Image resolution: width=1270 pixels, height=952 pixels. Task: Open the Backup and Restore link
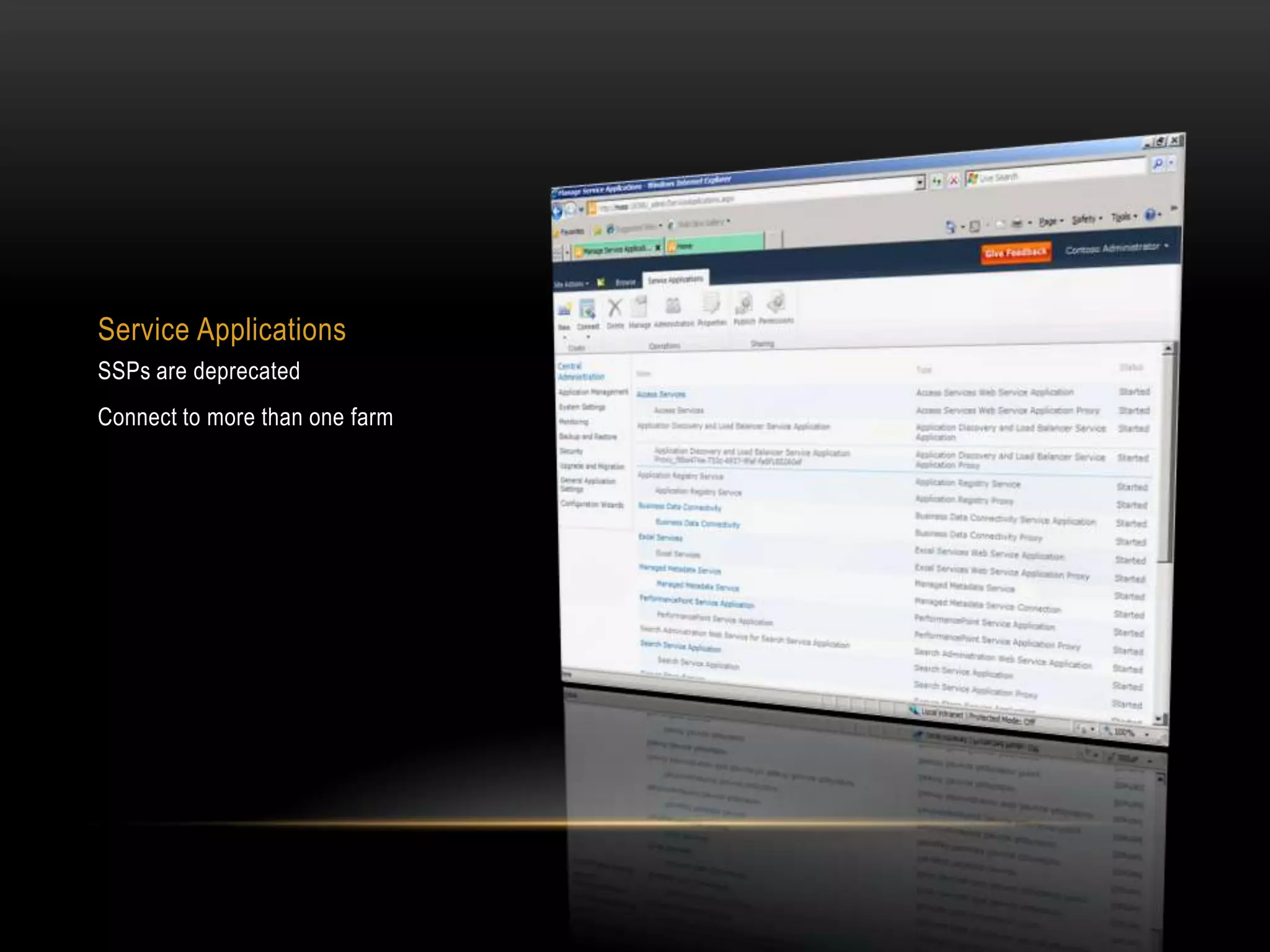click(x=588, y=436)
